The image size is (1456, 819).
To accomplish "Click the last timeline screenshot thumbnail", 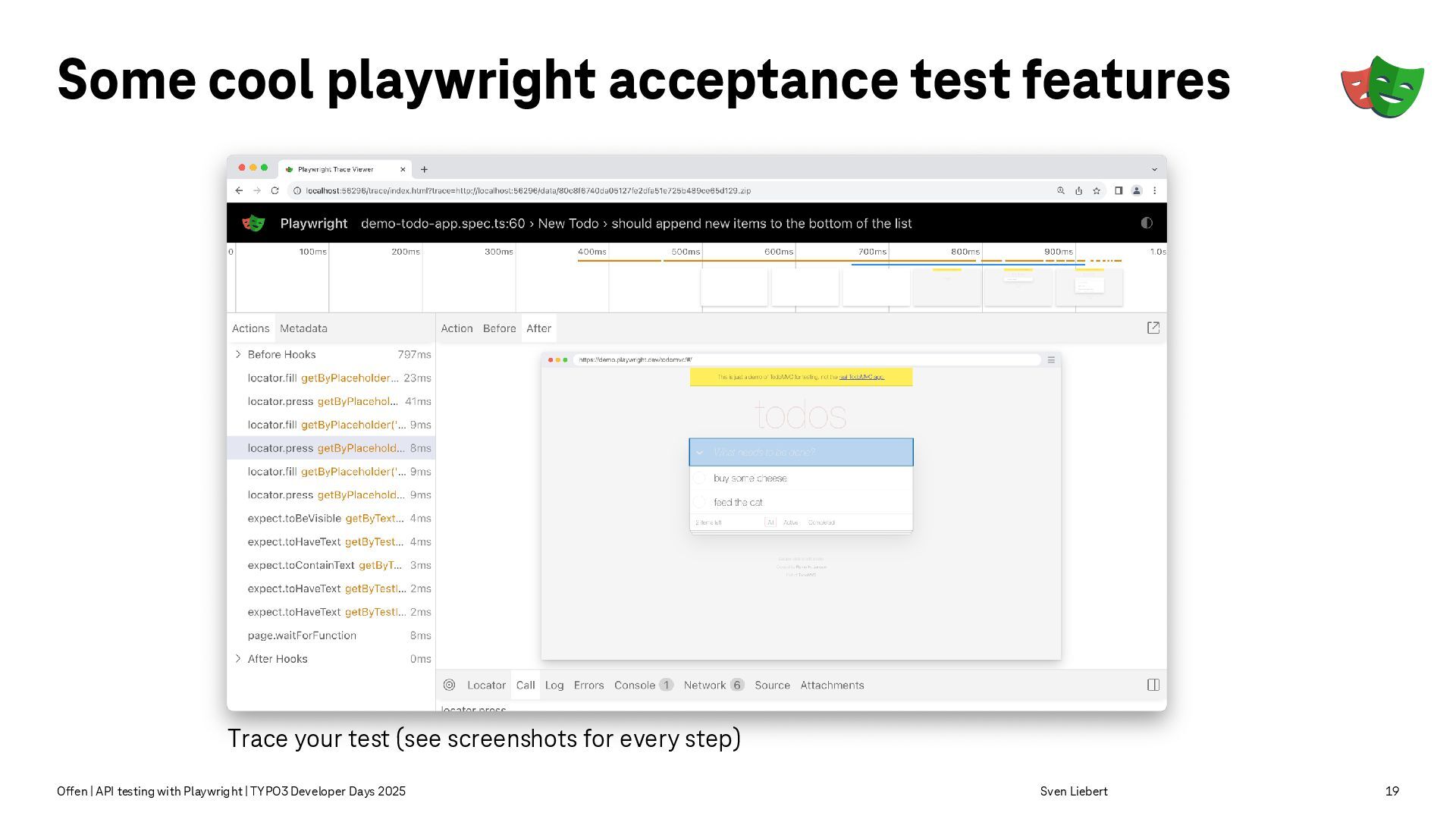I will 1089,287.
